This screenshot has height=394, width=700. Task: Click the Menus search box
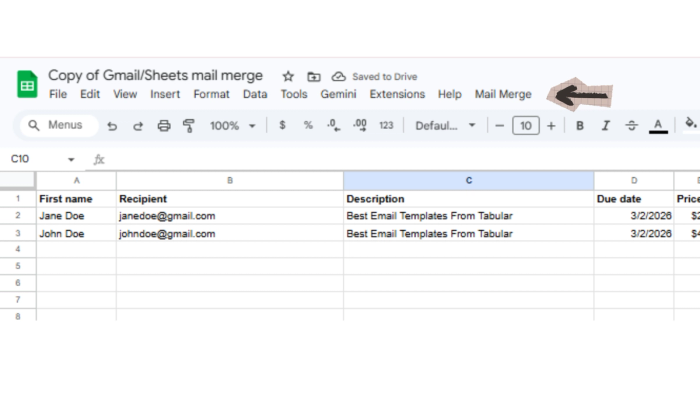coord(59,125)
